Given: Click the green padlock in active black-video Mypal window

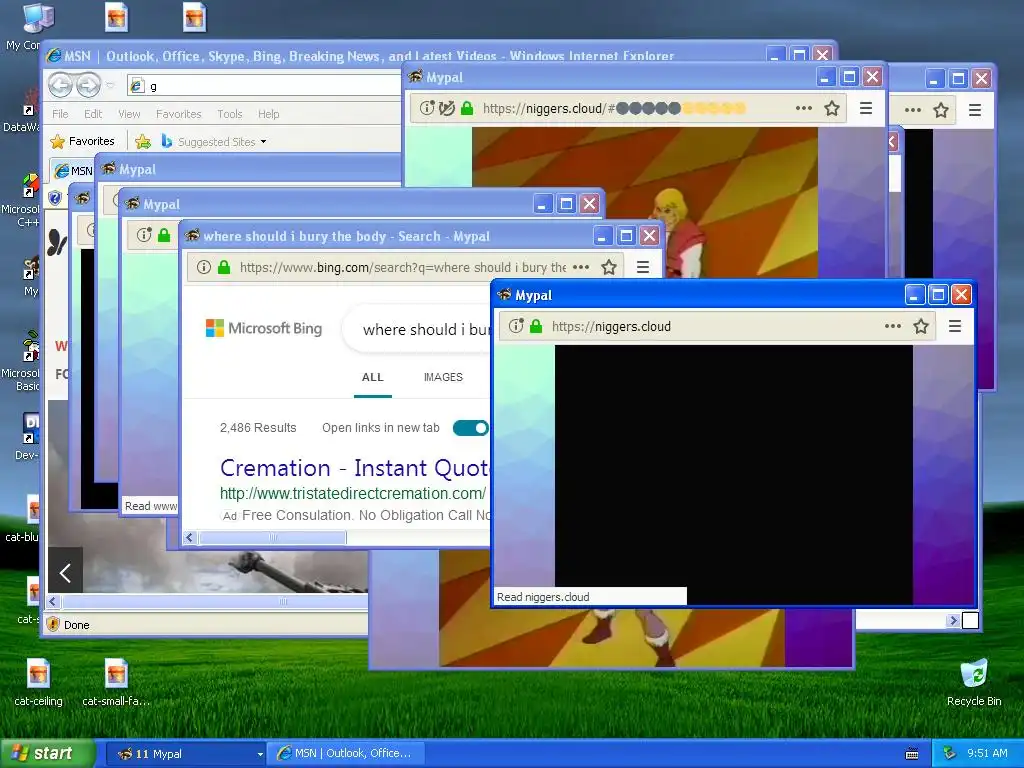Looking at the screenshot, I should click(x=536, y=326).
